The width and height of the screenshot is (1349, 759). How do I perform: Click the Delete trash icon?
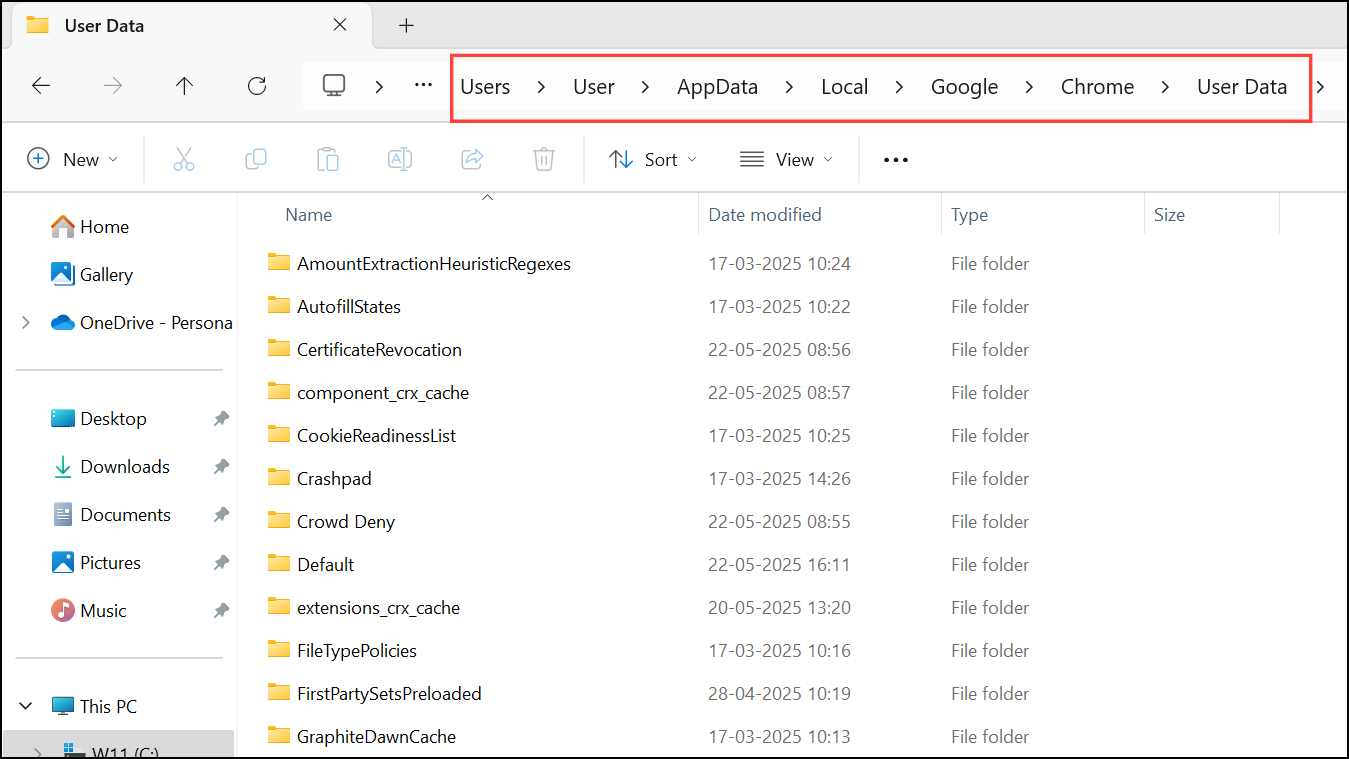pyautogui.click(x=544, y=159)
